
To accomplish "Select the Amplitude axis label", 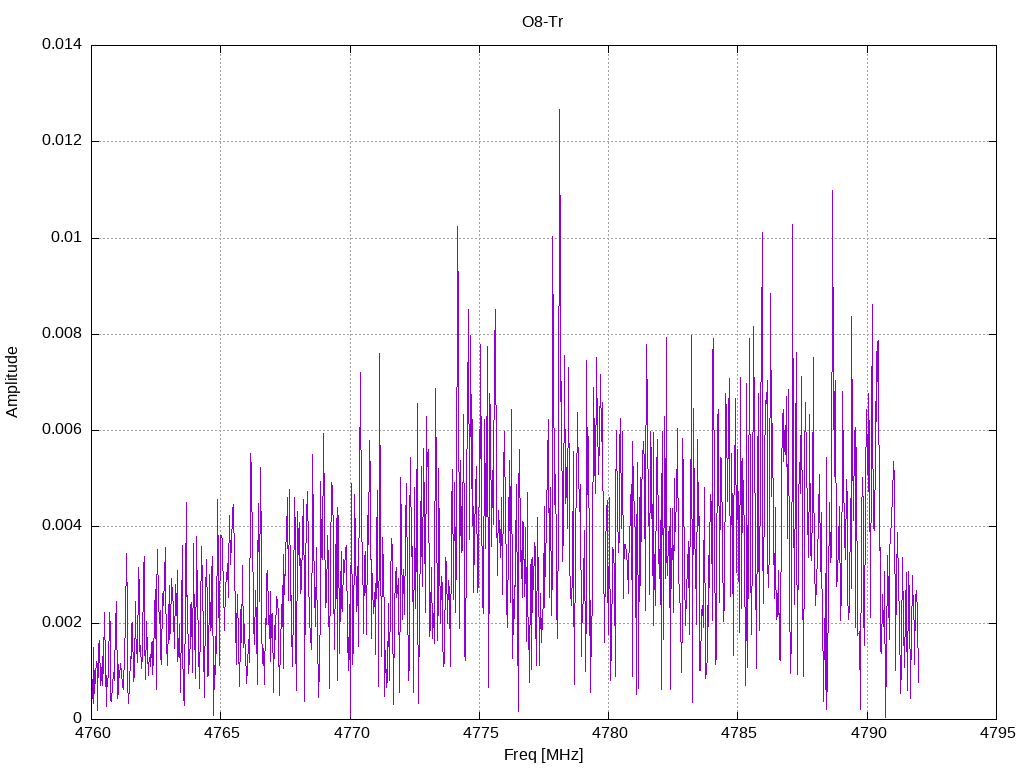I will [x=12, y=382].
